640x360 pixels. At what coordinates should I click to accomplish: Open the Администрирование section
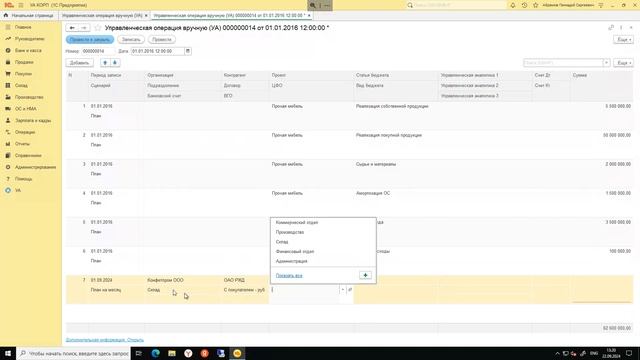click(36, 167)
